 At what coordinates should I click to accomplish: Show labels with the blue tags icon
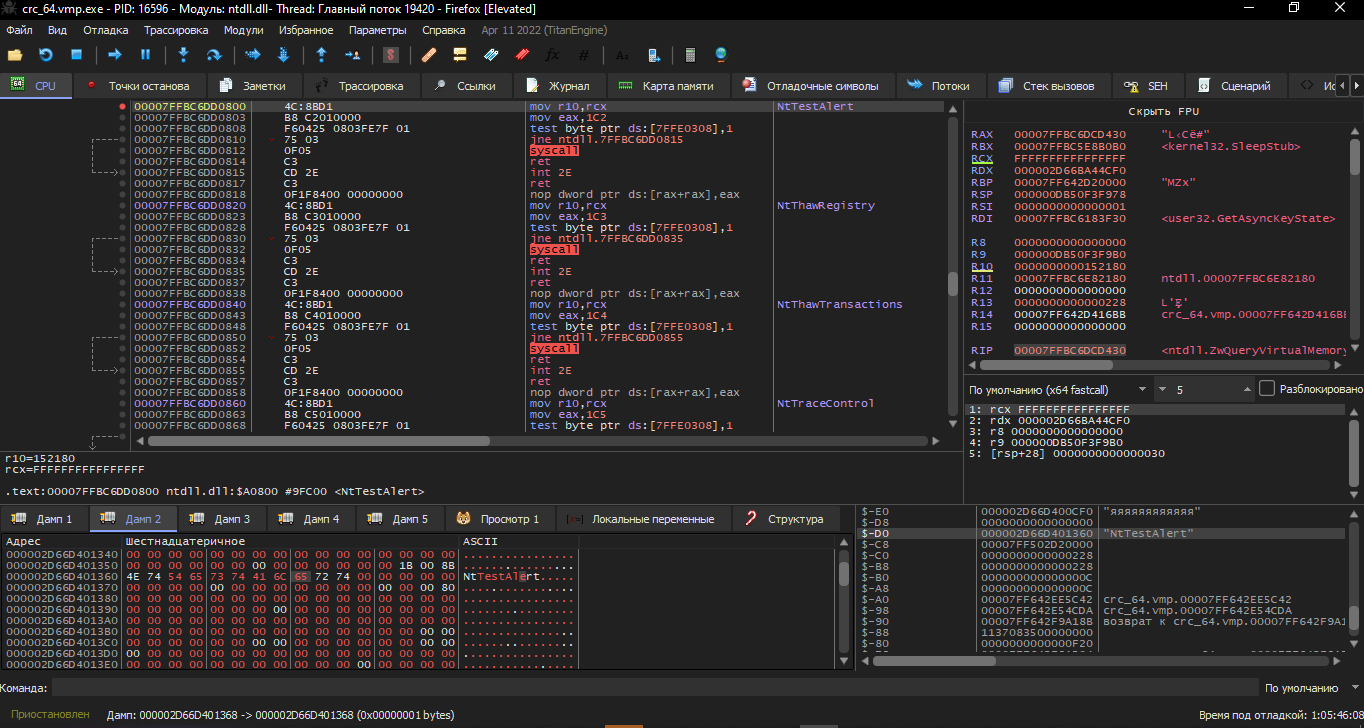491,55
